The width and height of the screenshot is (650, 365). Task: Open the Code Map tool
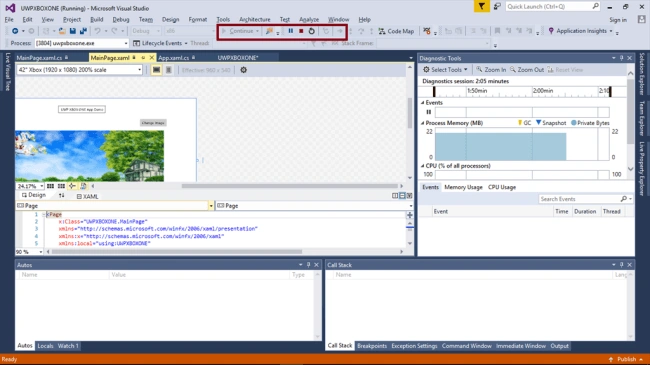(397, 31)
